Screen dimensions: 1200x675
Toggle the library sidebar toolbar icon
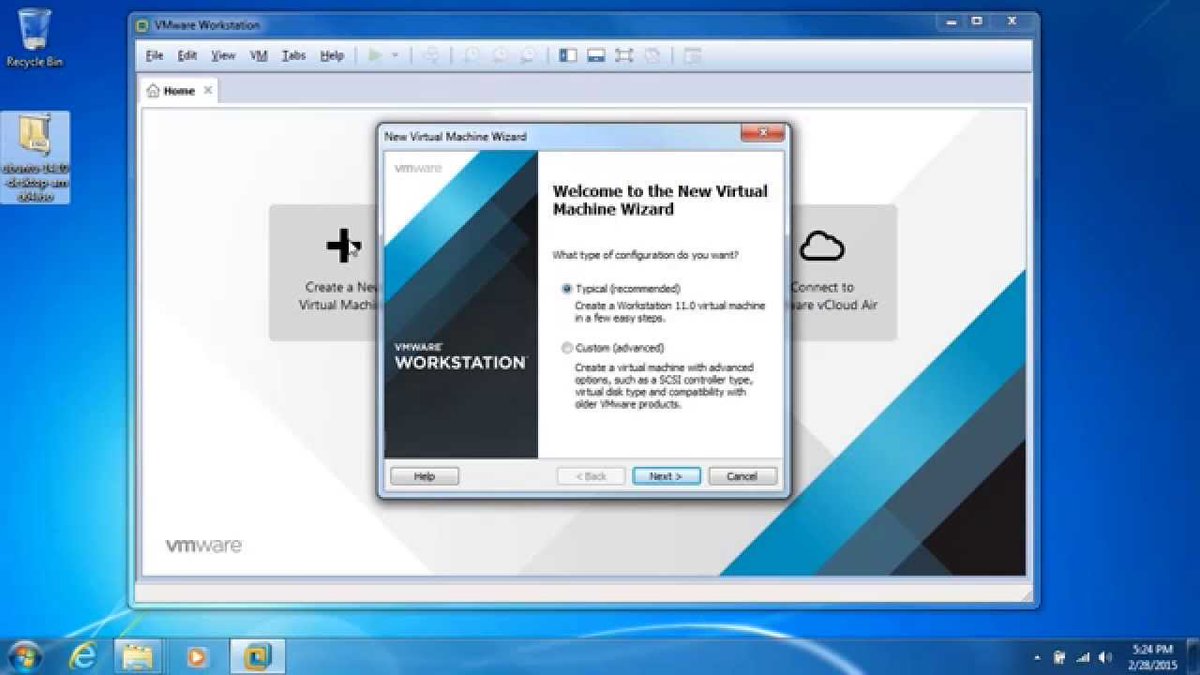click(568, 56)
